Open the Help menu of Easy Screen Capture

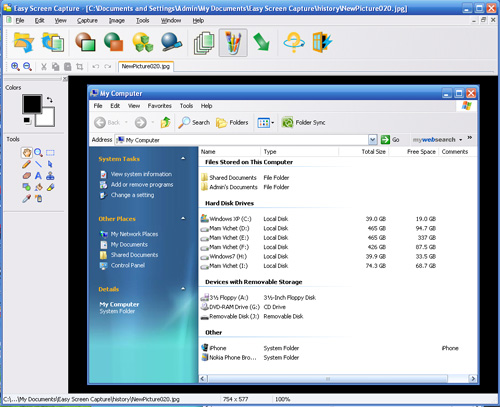[x=198, y=20]
